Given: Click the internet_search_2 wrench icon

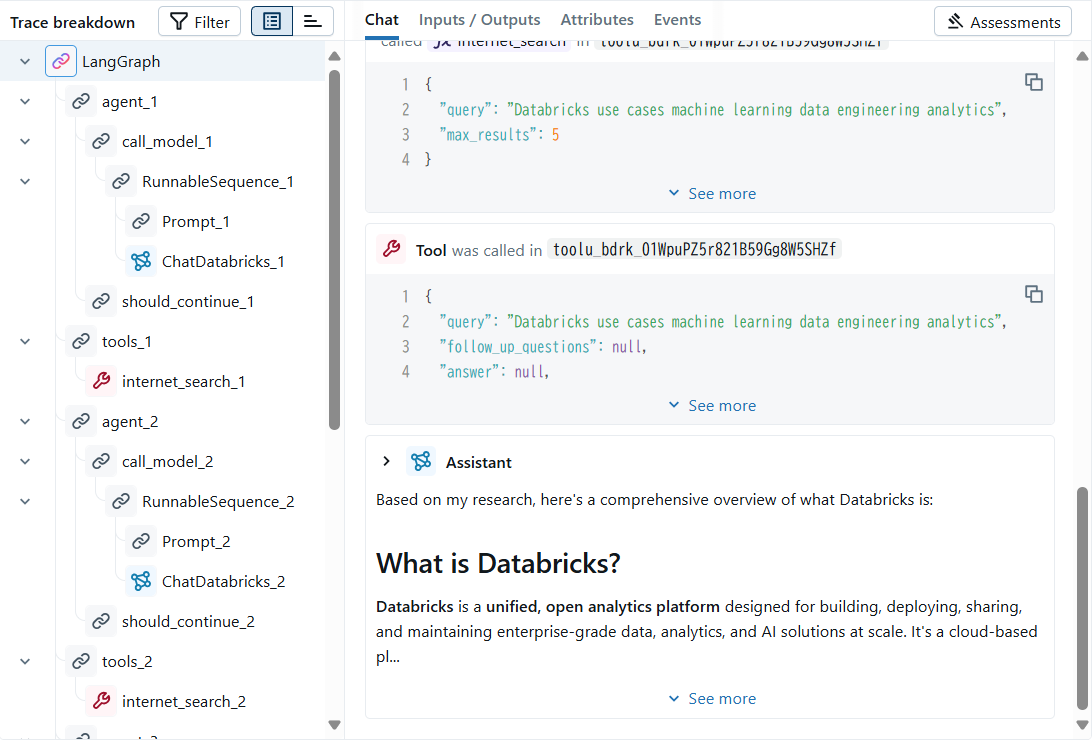Looking at the screenshot, I should pos(101,701).
